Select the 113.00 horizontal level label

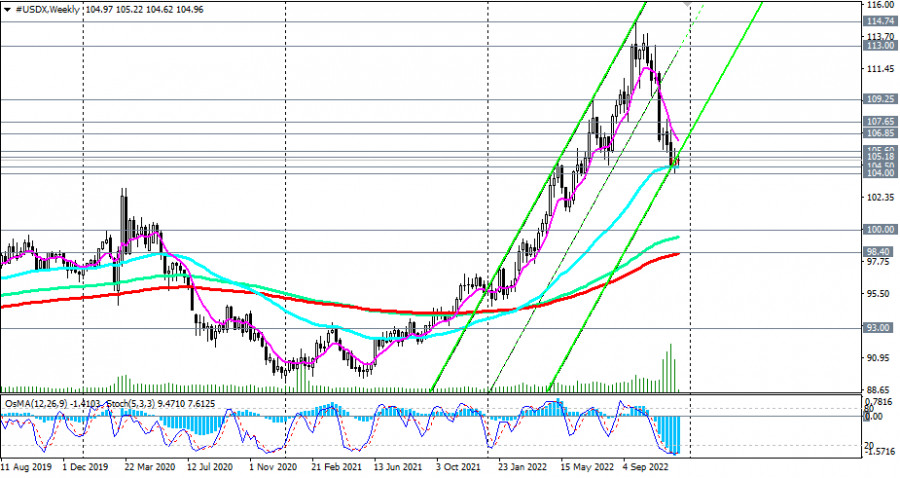pyautogui.click(x=879, y=46)
